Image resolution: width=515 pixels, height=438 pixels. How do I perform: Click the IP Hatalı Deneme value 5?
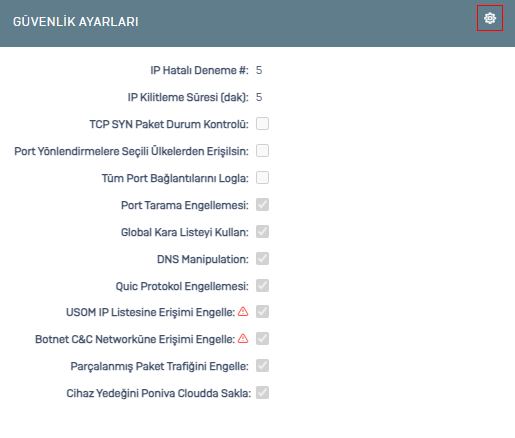[x=259, y=70]
